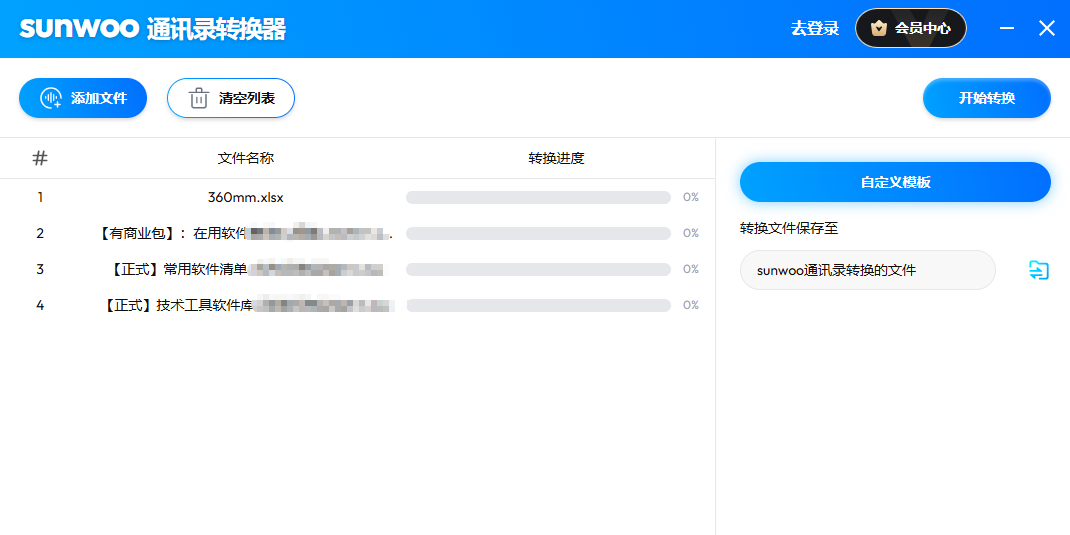Viewport: 1070px width, 535px height.
Task: Select the 360mm.xlsx file row
Action: [x=245, y=197]
